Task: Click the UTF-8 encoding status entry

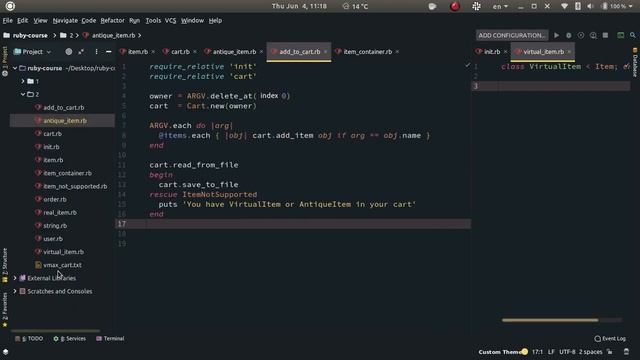Action: coord(567,351)
